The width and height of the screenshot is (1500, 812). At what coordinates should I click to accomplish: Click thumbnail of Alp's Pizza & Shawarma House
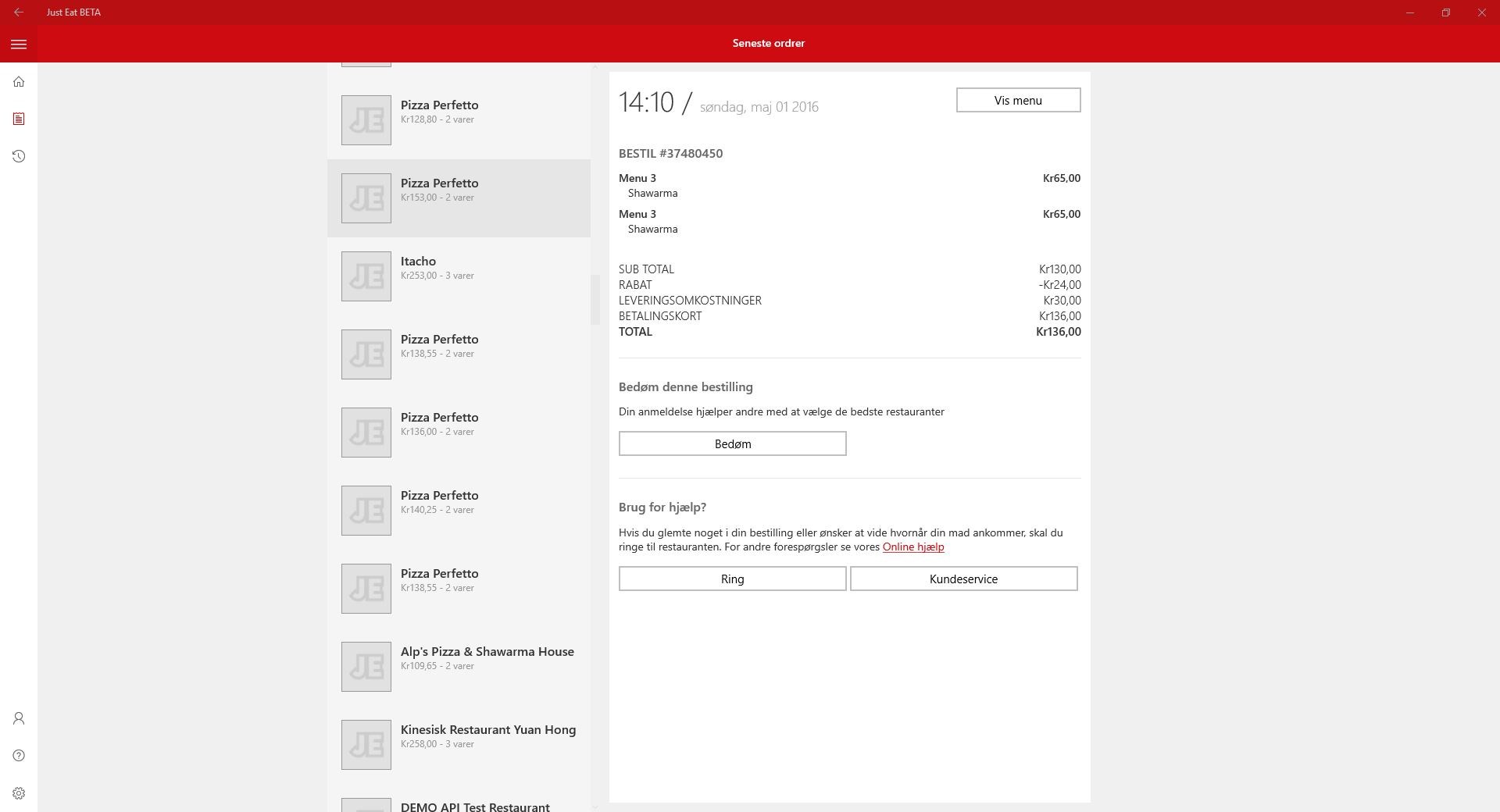point(366,667)
